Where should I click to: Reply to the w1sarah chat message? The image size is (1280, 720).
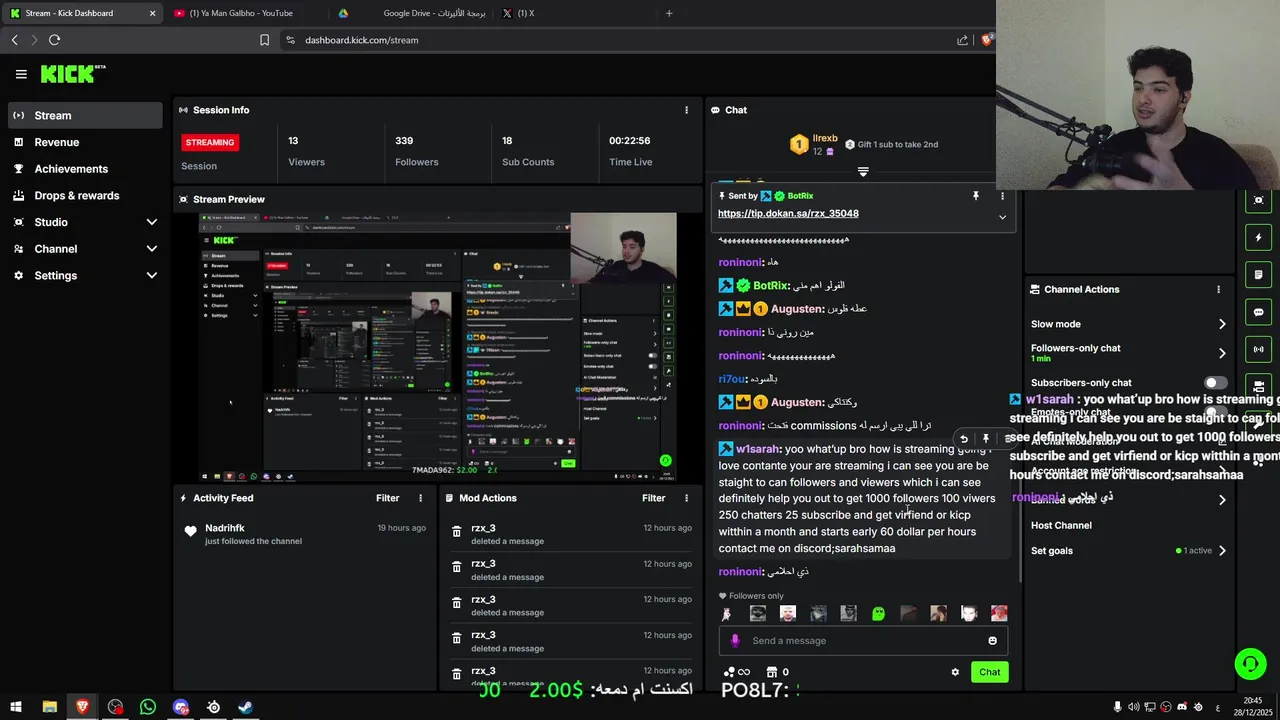964,438
